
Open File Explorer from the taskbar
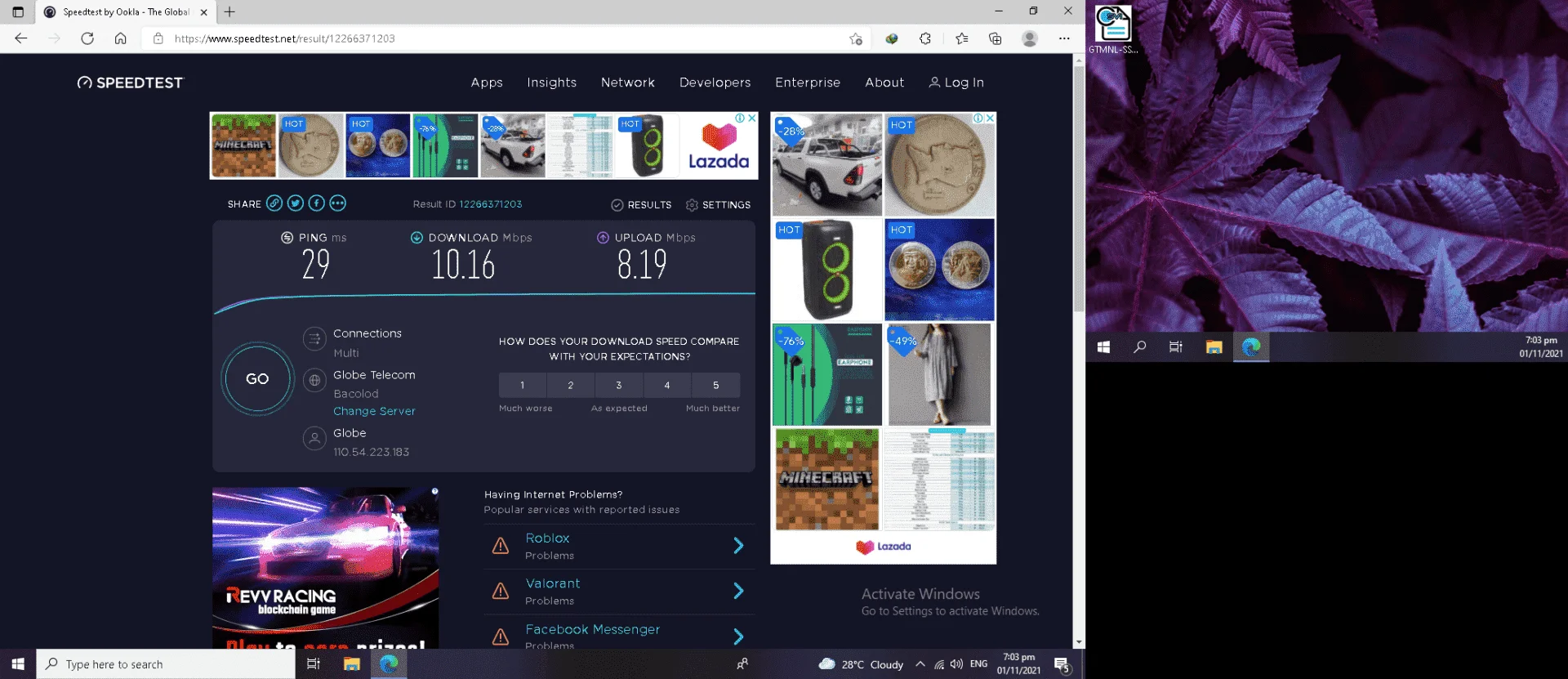point(352,664)
